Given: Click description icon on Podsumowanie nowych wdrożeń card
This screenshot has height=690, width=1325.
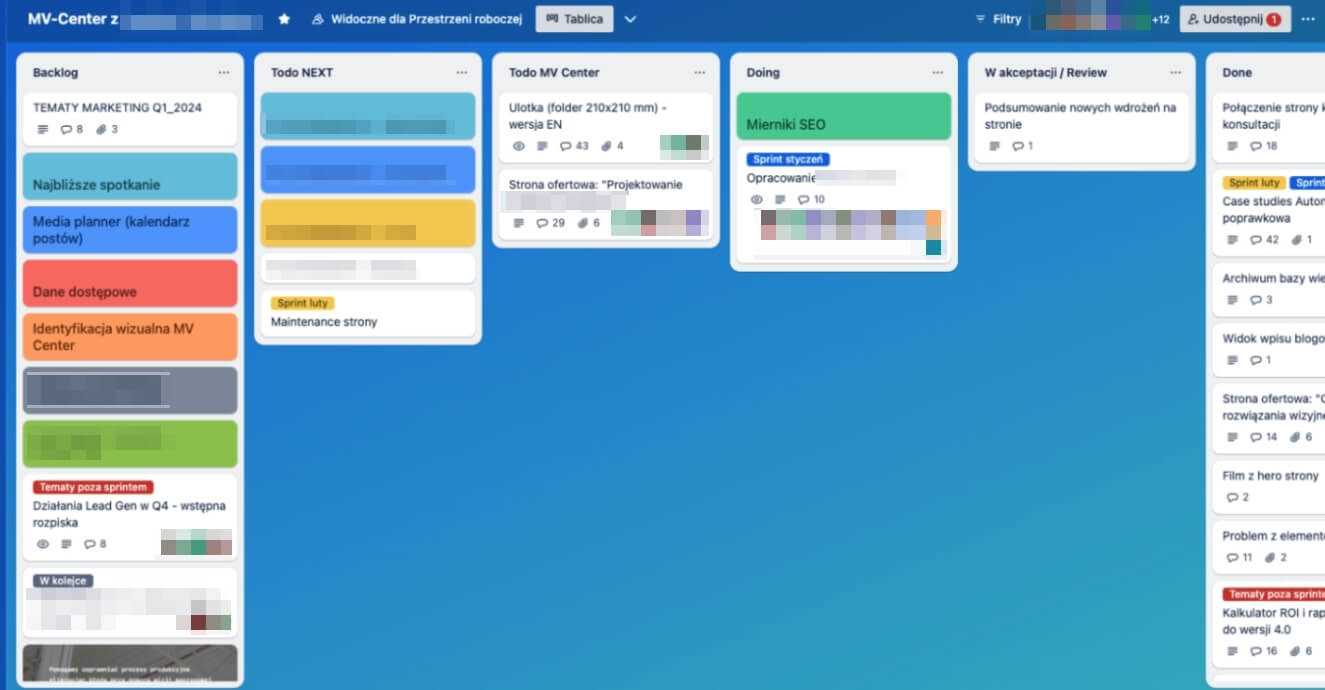Looking at the screenshot, I should (994, 146).
